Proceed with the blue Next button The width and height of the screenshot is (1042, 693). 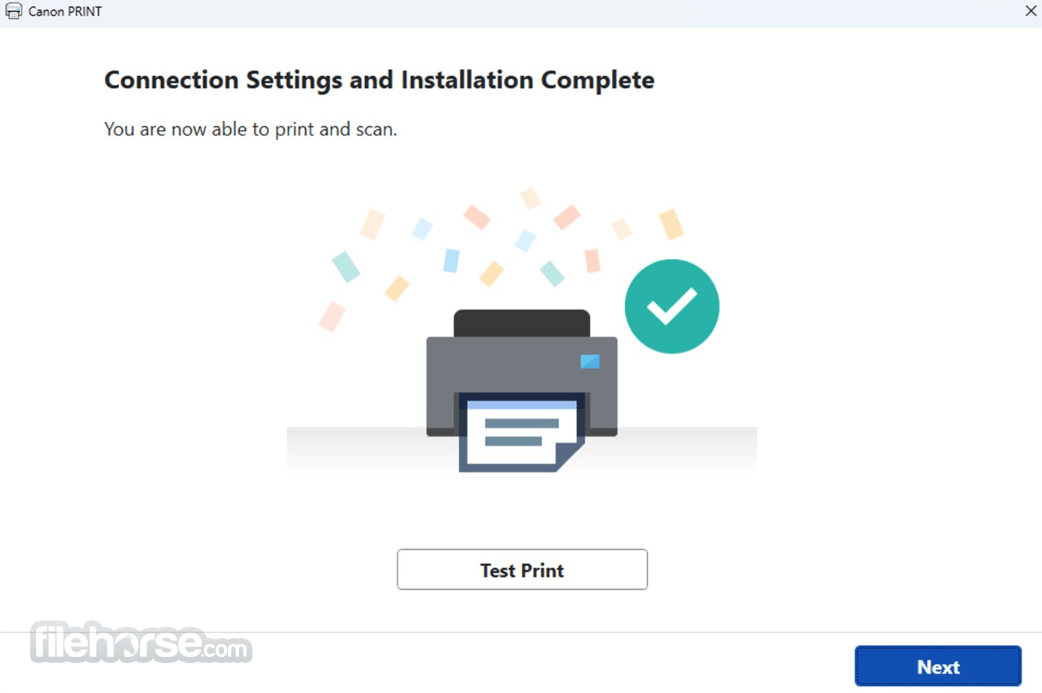tap(938, 666)
